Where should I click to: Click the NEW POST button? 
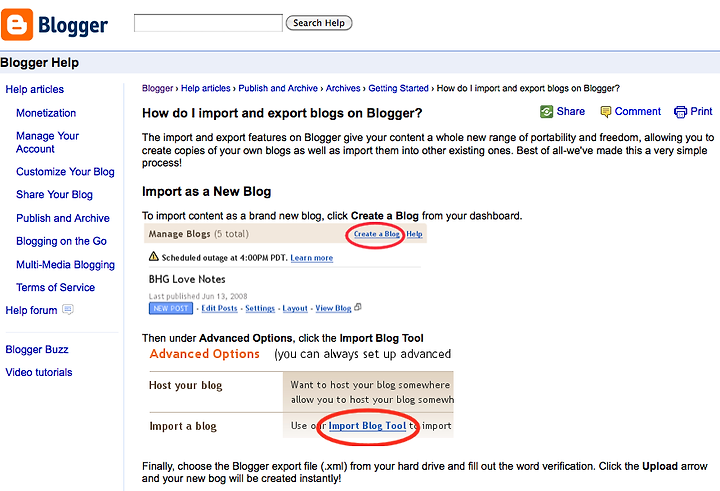[x=171, y=308]
